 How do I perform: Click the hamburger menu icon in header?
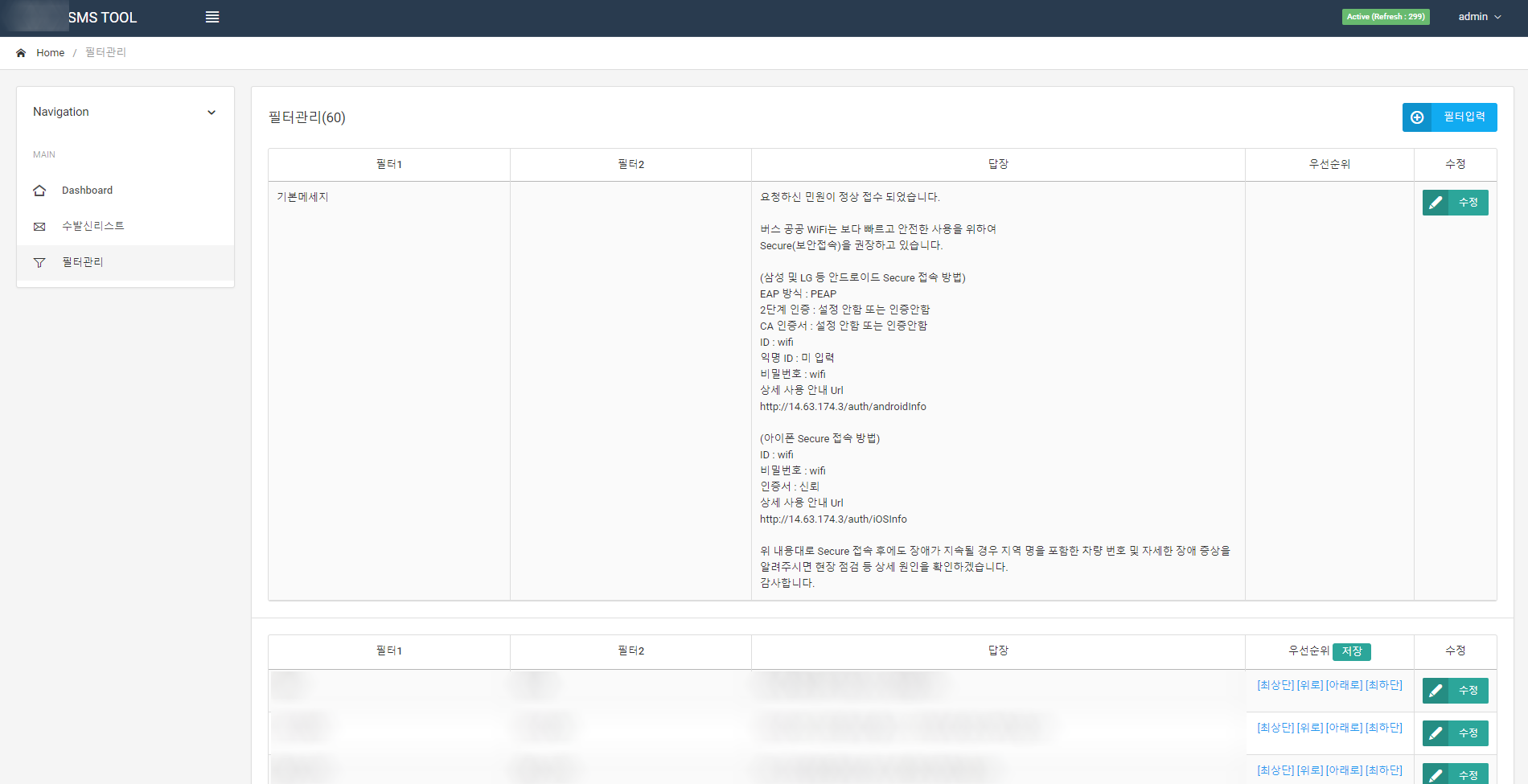pos(212,17)
